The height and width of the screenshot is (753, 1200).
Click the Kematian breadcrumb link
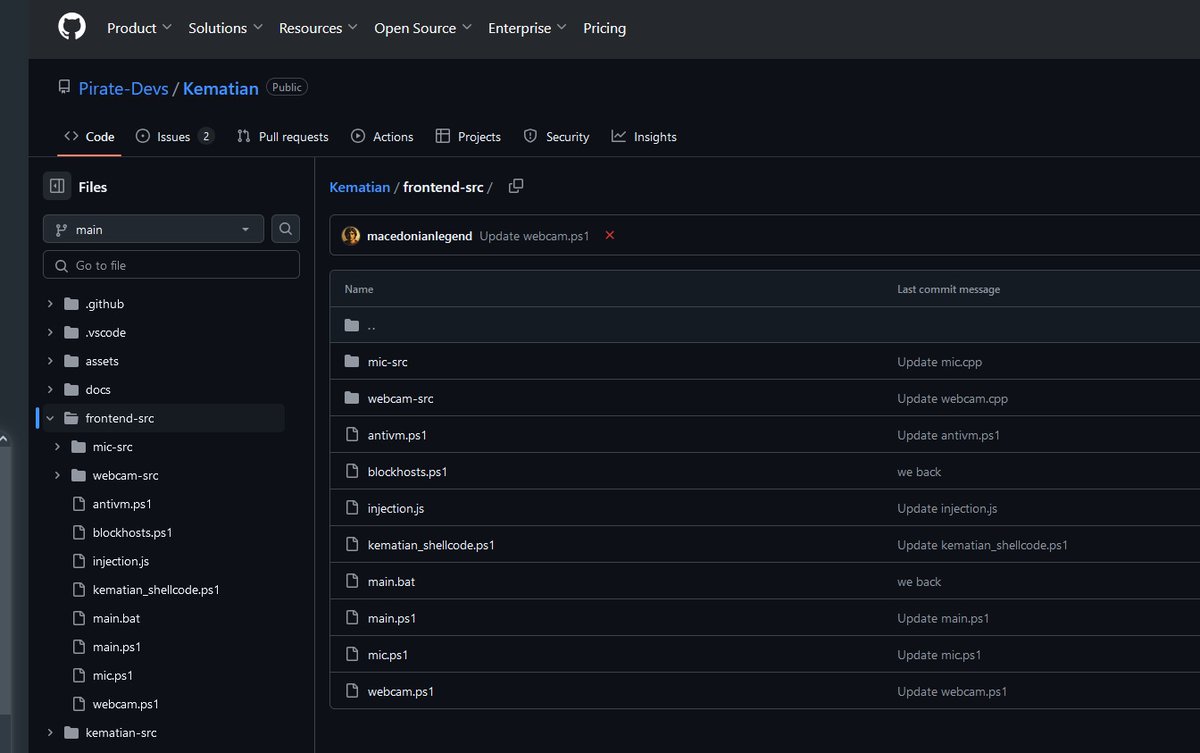click(360, 187)
